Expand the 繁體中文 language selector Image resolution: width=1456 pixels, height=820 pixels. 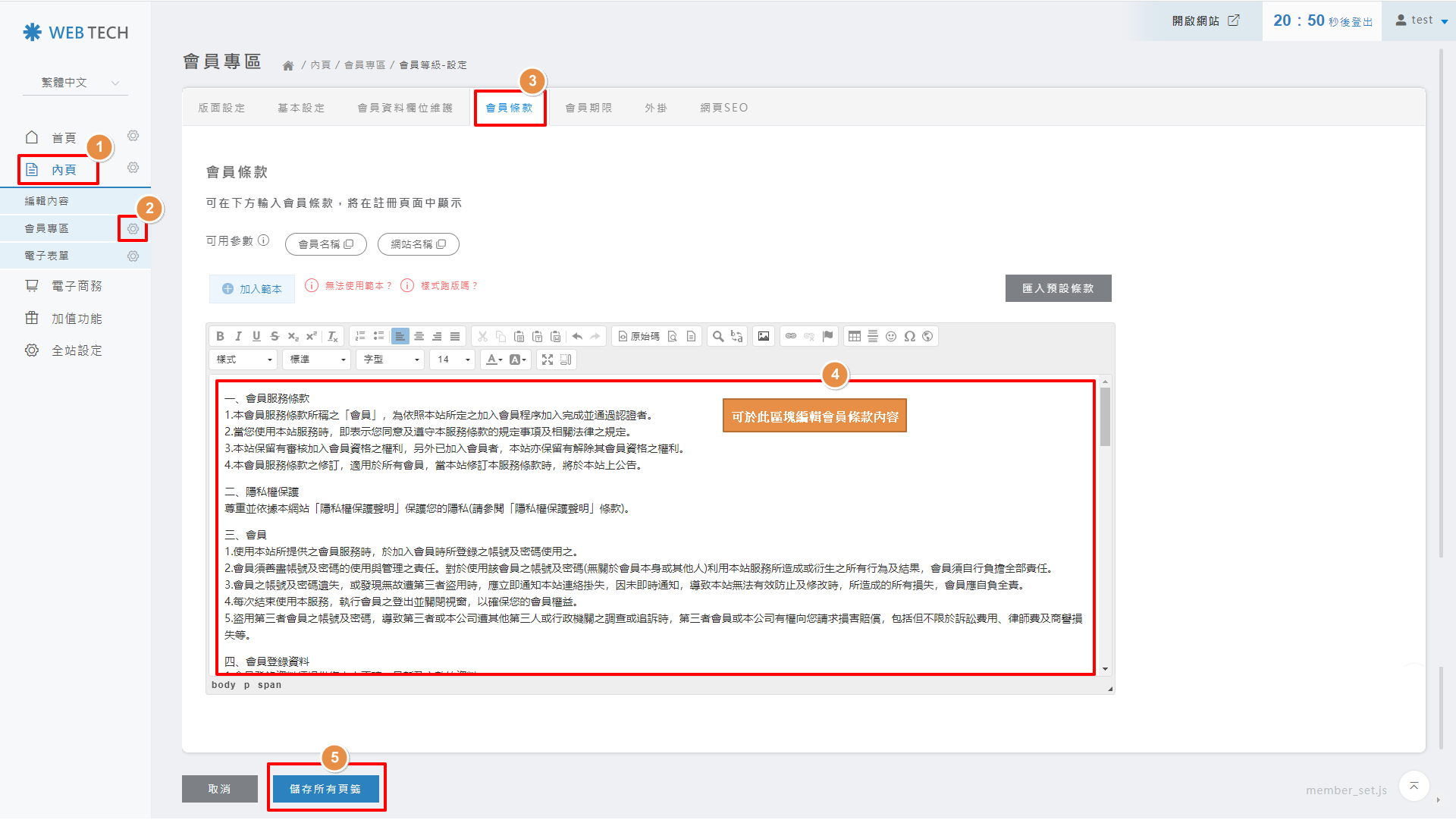point(80,83)
